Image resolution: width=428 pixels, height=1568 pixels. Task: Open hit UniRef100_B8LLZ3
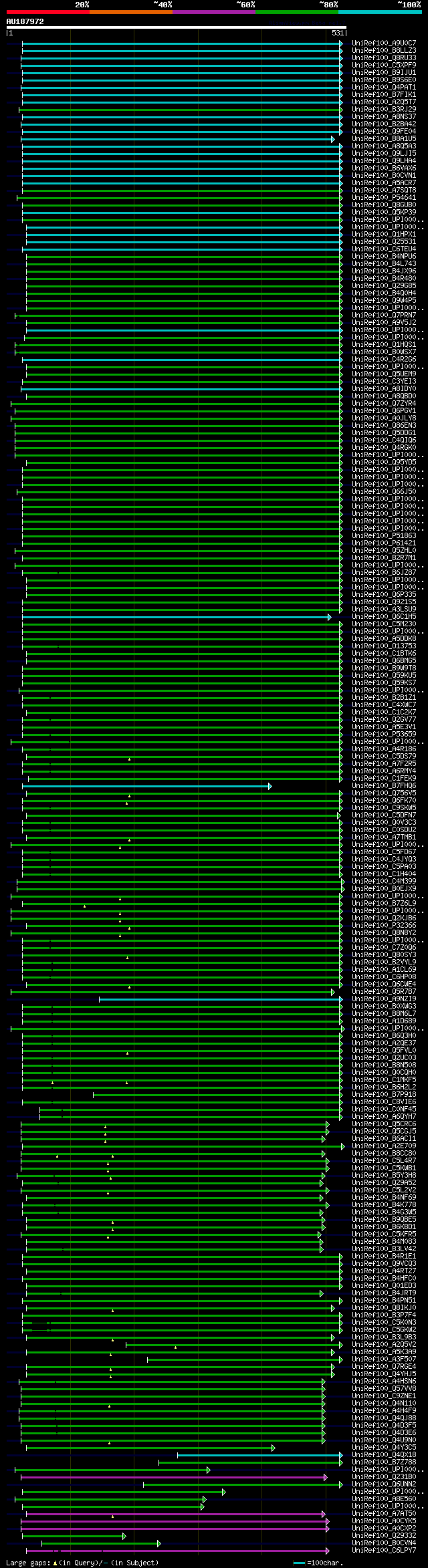384,51
